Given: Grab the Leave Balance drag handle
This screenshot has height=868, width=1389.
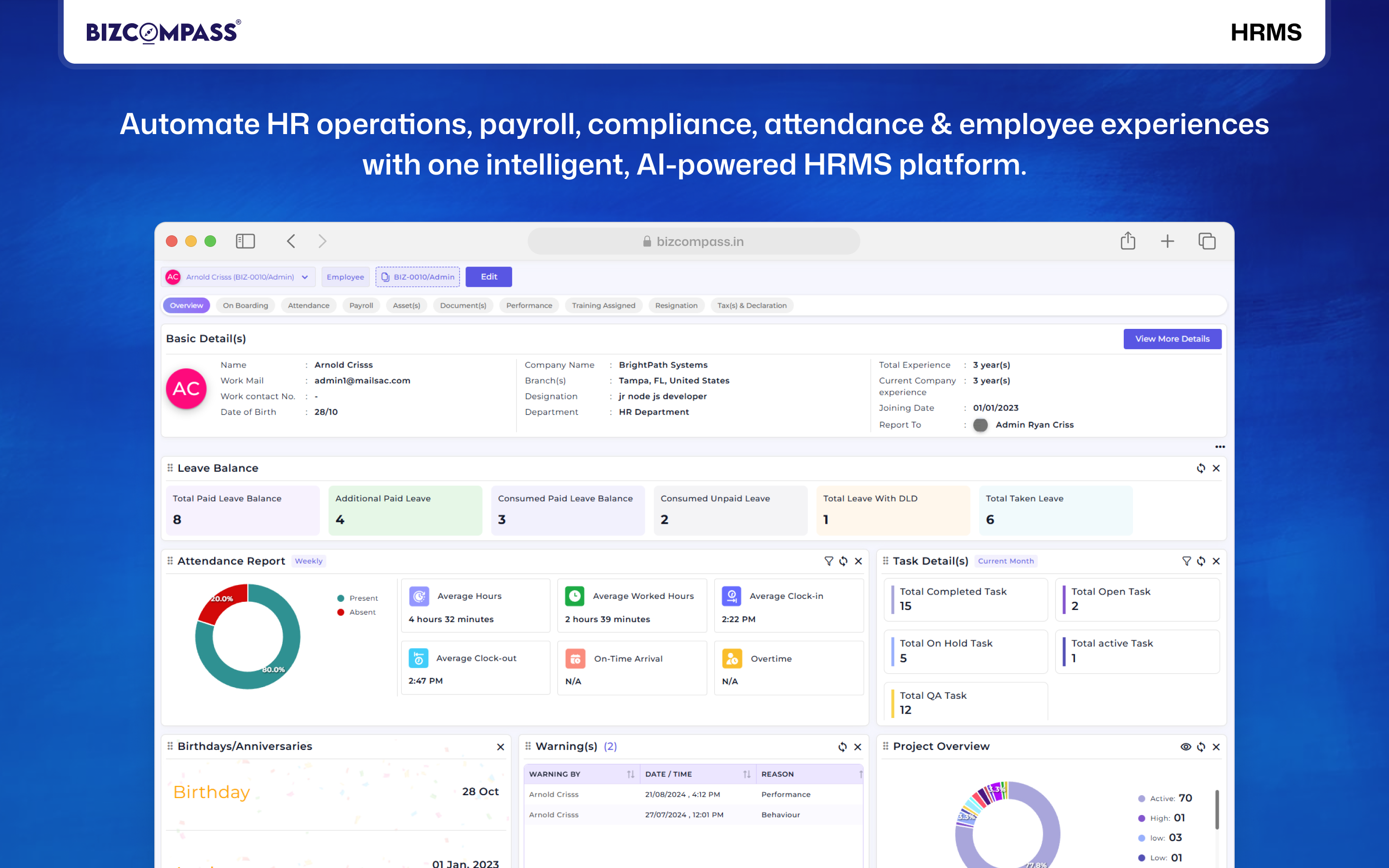Looking at the screenshot, I should (170, 468).
